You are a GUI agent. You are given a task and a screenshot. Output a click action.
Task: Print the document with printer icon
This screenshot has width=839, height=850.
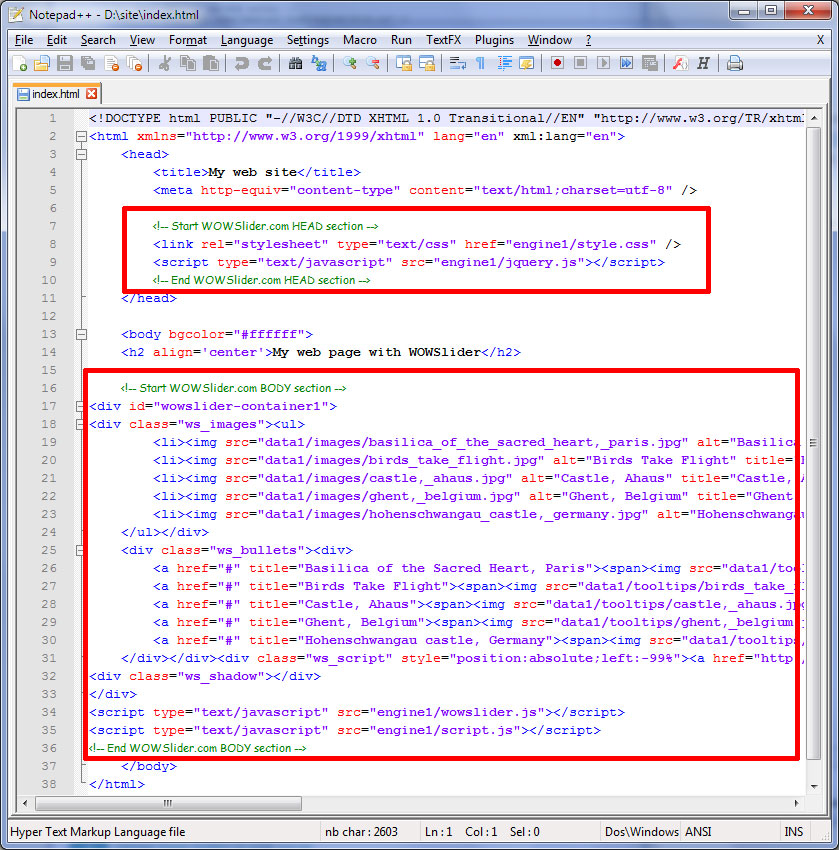point(734,63)
